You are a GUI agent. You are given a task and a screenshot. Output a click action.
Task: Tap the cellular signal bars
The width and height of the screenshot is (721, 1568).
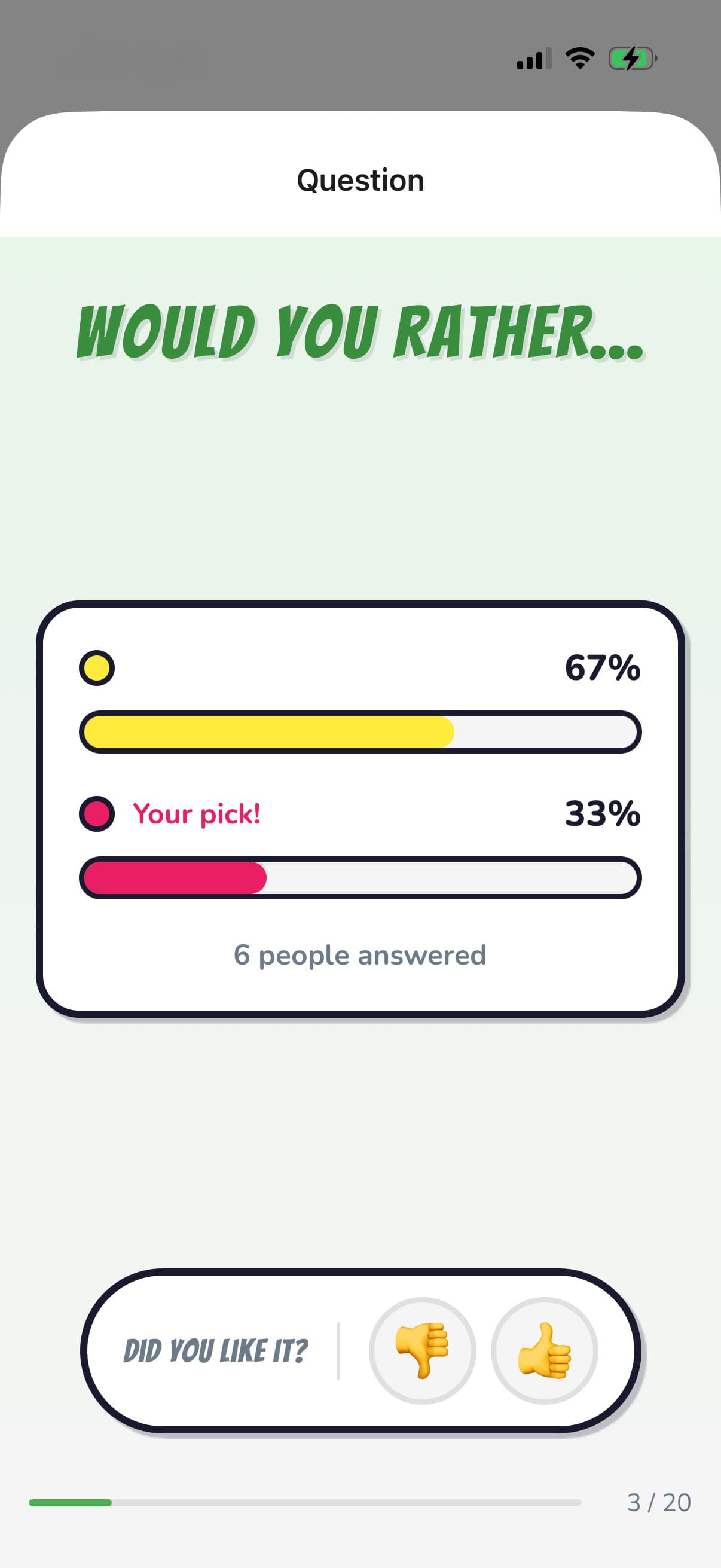(x=534, y=58)
